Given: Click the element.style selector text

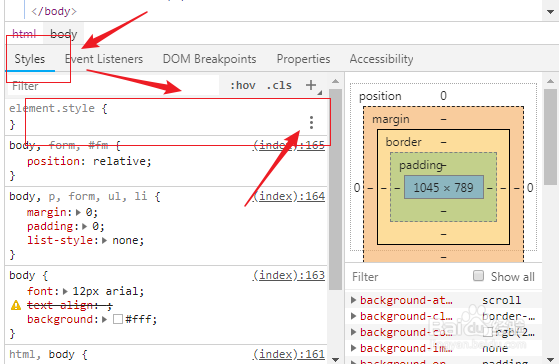Looking at the screenshot, I should click(52, 108).
